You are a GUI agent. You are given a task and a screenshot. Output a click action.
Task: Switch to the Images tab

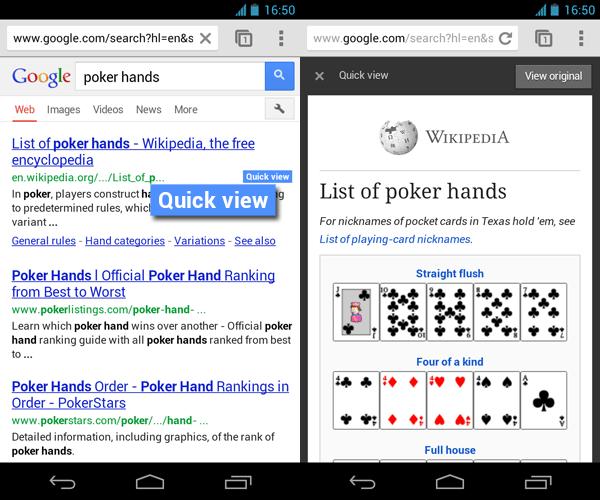tap(64, 109)
